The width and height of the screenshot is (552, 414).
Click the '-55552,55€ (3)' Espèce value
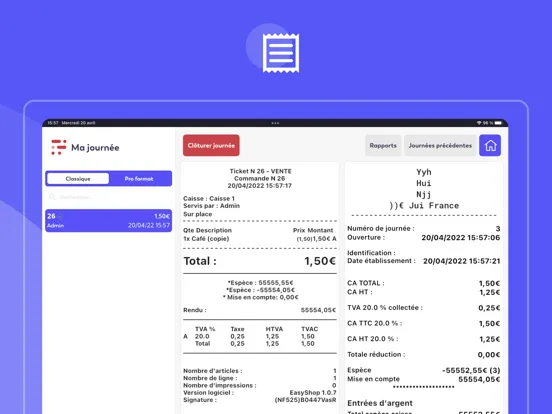pyautogui.click(x=471, y=370)
